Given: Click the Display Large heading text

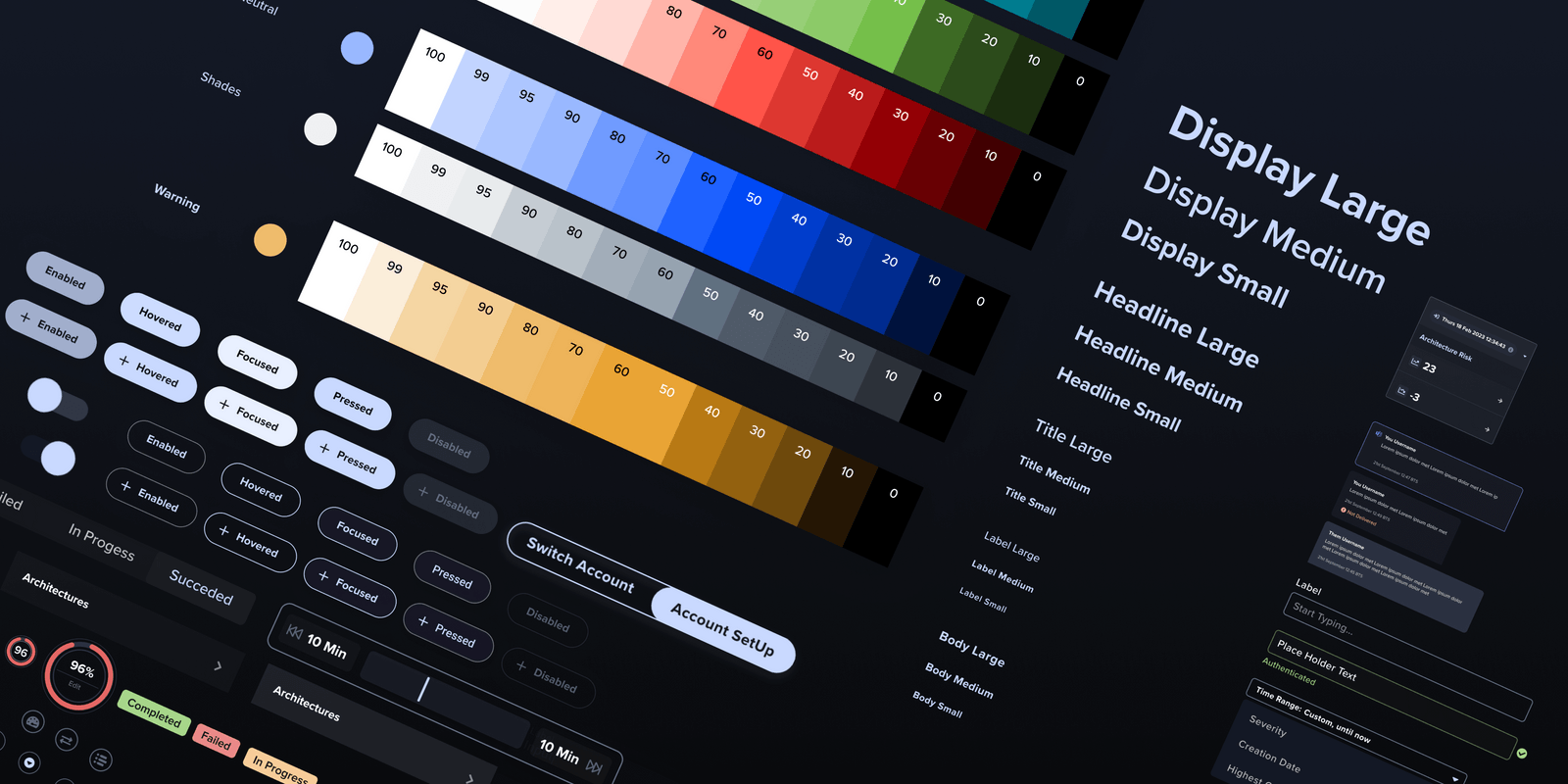Looking at the screenshot, I should point(1299,175).
